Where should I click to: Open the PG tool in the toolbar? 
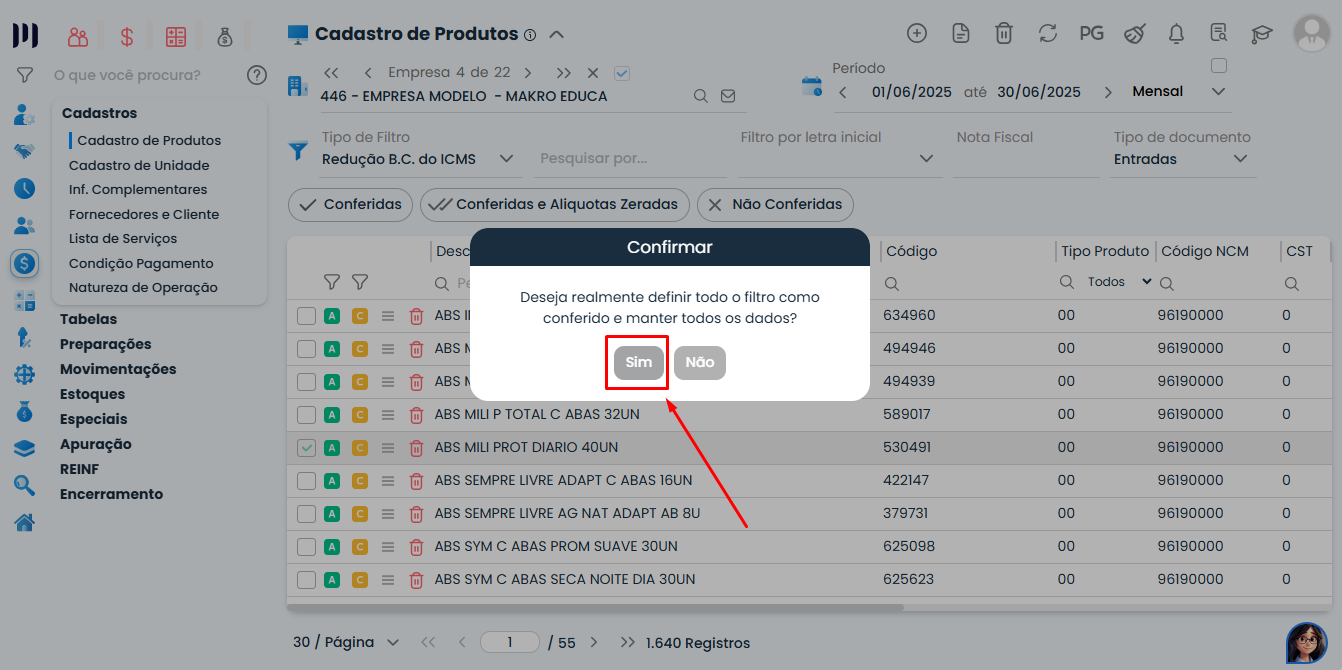tap(1091, 32)
